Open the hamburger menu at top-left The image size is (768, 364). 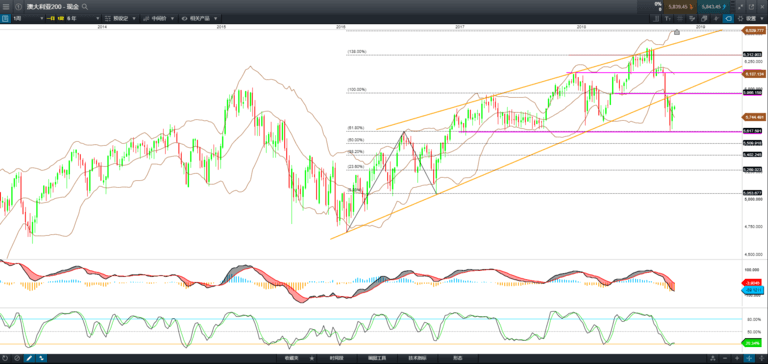point(6,7)
